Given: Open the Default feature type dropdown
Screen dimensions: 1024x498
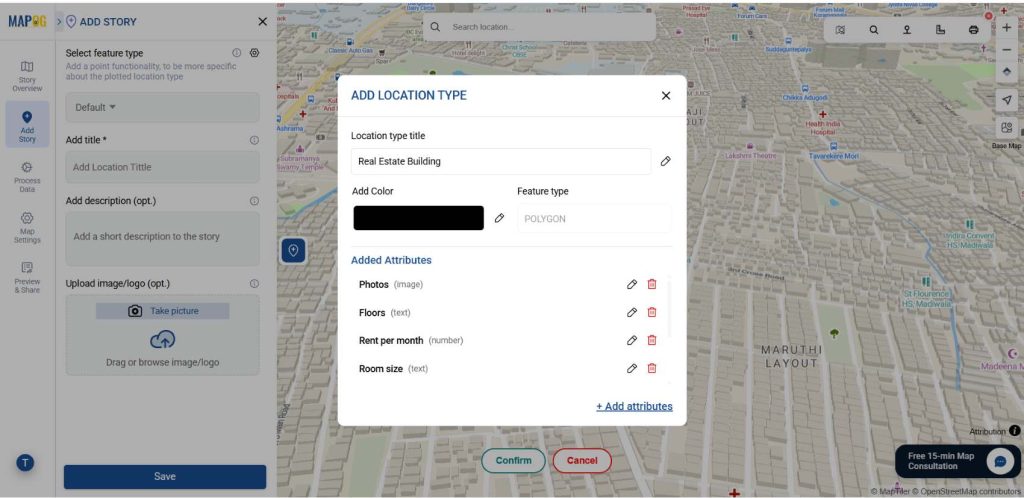Looking at the screenshot, I should (96, 107).
